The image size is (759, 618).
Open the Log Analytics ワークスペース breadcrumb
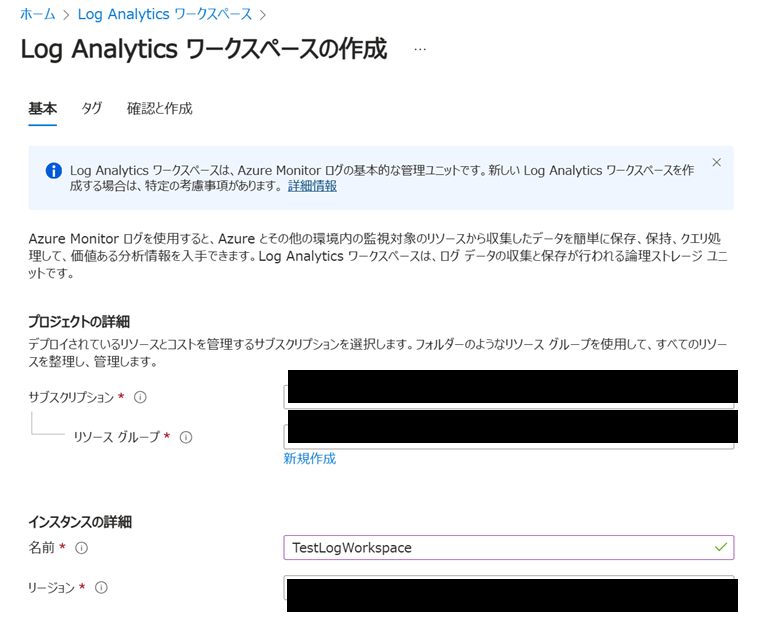[165, 14]
